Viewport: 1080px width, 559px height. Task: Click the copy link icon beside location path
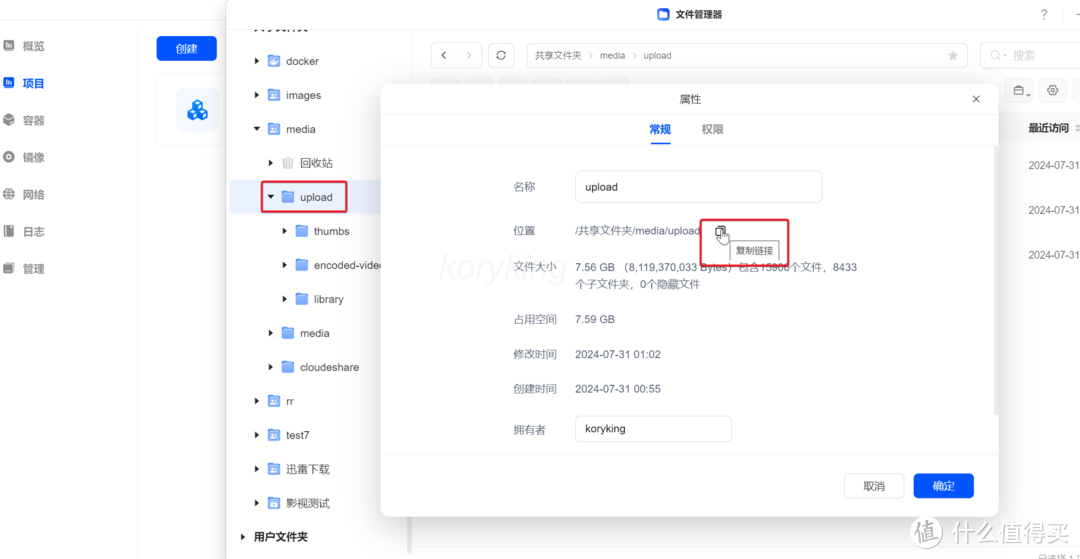(721, 232)
